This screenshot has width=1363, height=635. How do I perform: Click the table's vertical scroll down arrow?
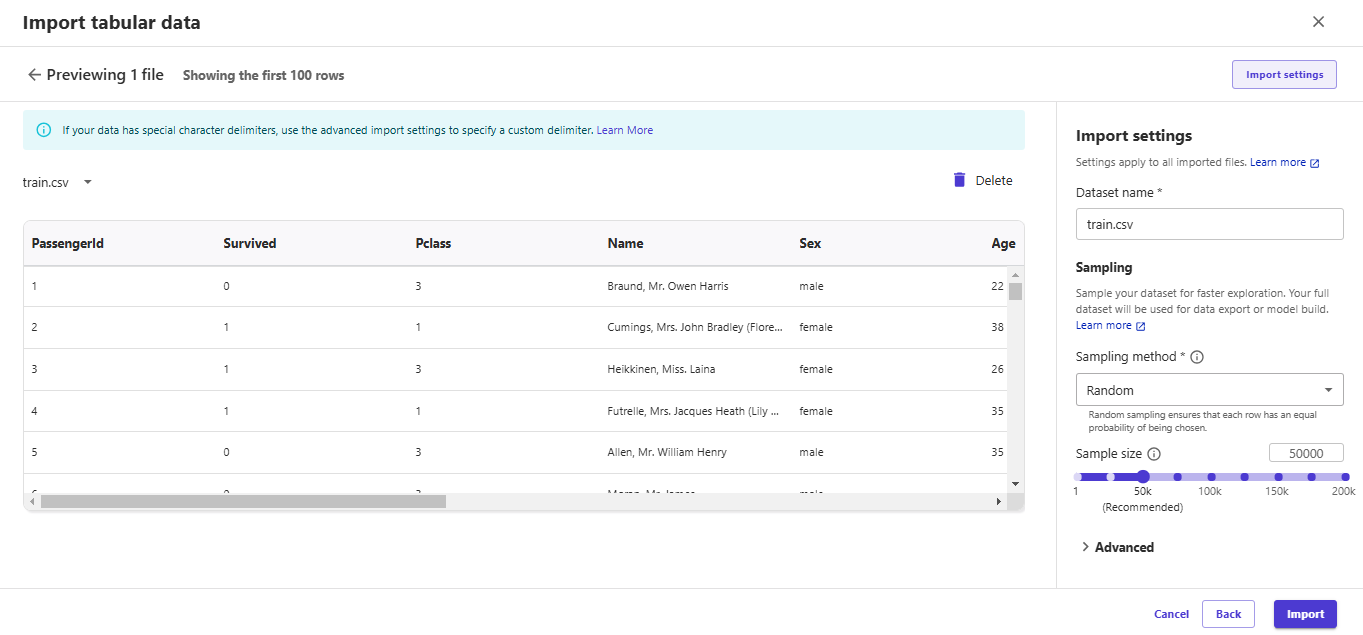1015,484
